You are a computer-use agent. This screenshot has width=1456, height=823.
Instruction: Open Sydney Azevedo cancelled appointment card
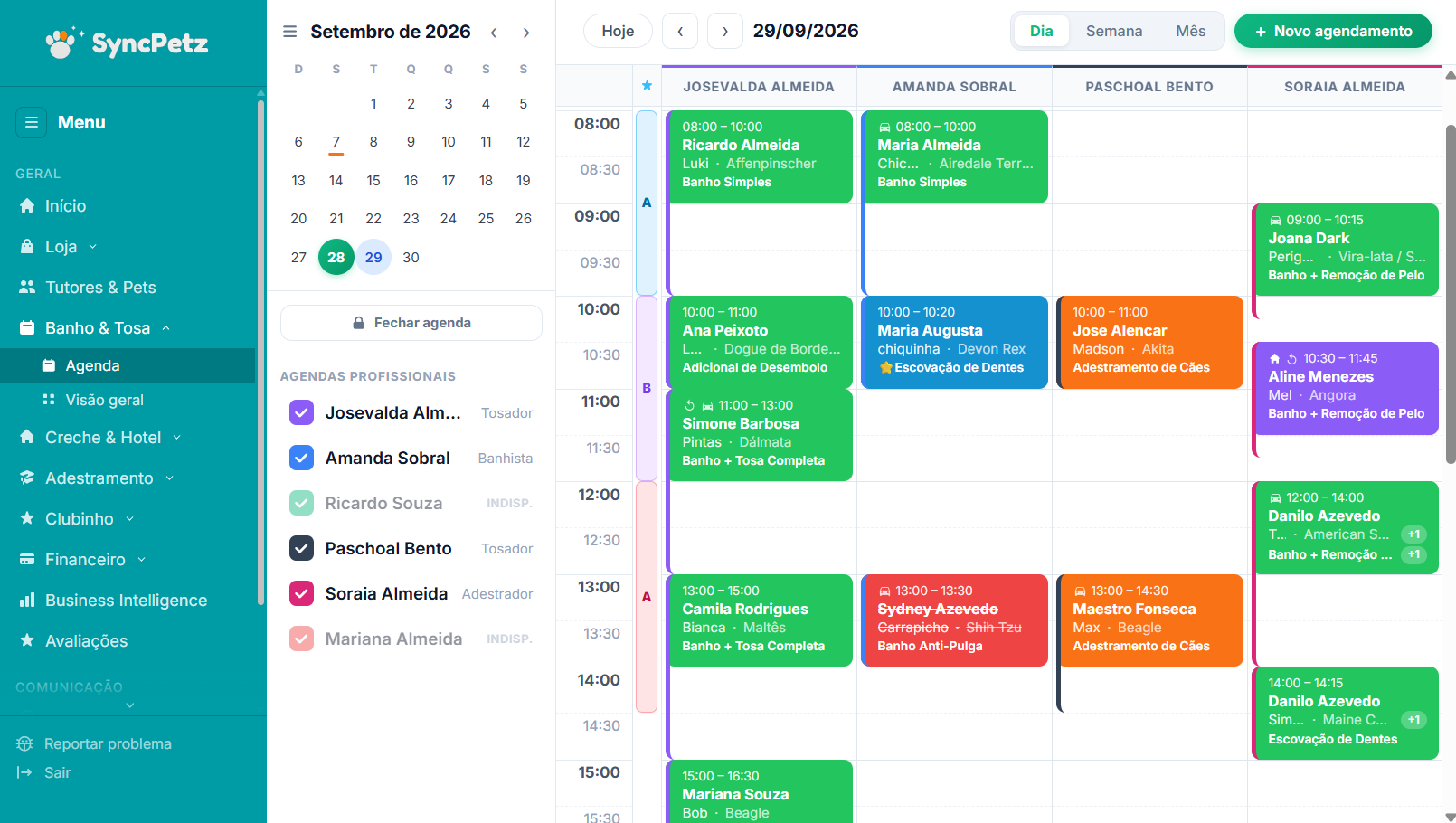[x=955, y=620]
